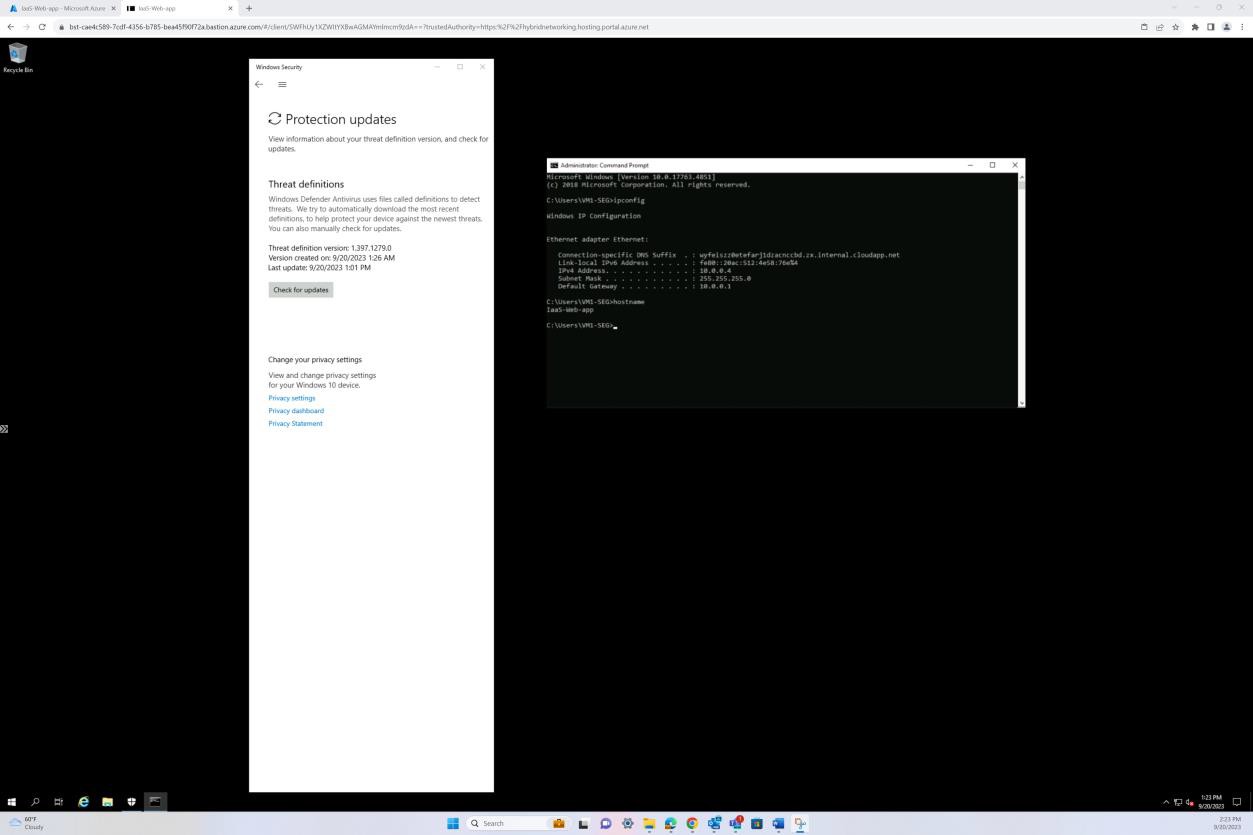
Task: Open Windows Security shield icon on remote taskbar
Action: (x=131, y=801)
